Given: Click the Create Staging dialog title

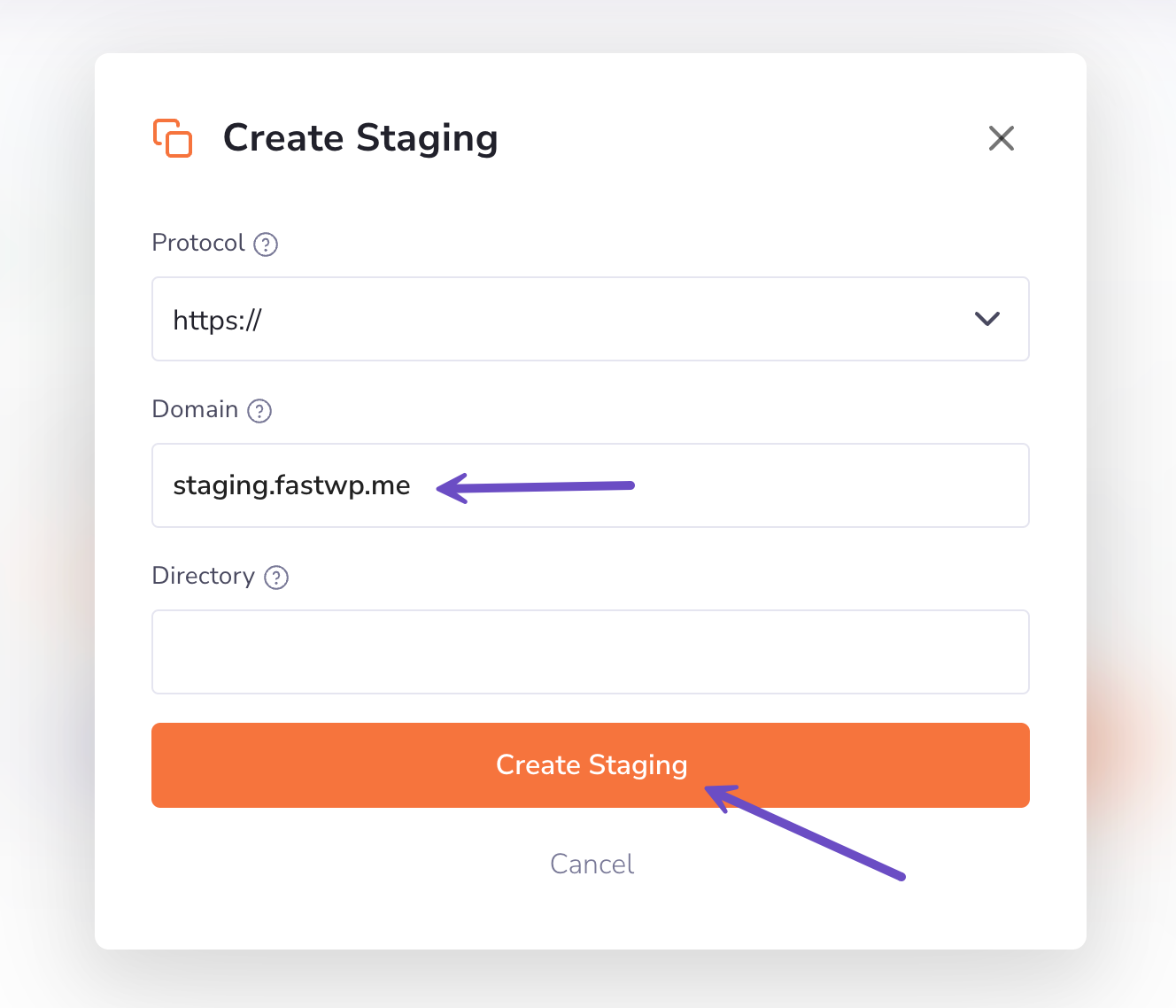Looking at the screenshot, I should pos(360,138).
